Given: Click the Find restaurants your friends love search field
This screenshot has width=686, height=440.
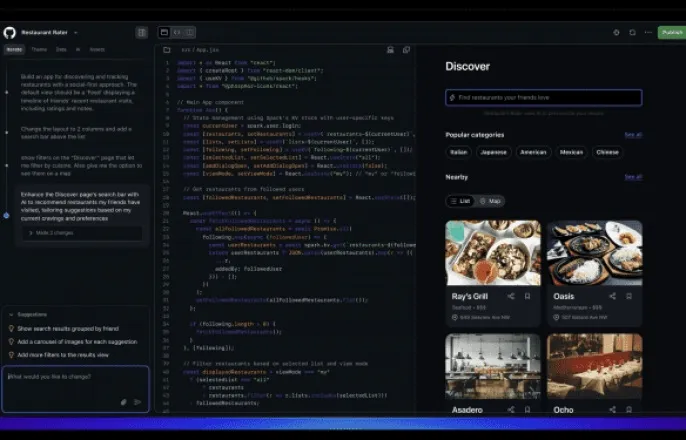Looking at the screenshot, I should click(544, 98).
